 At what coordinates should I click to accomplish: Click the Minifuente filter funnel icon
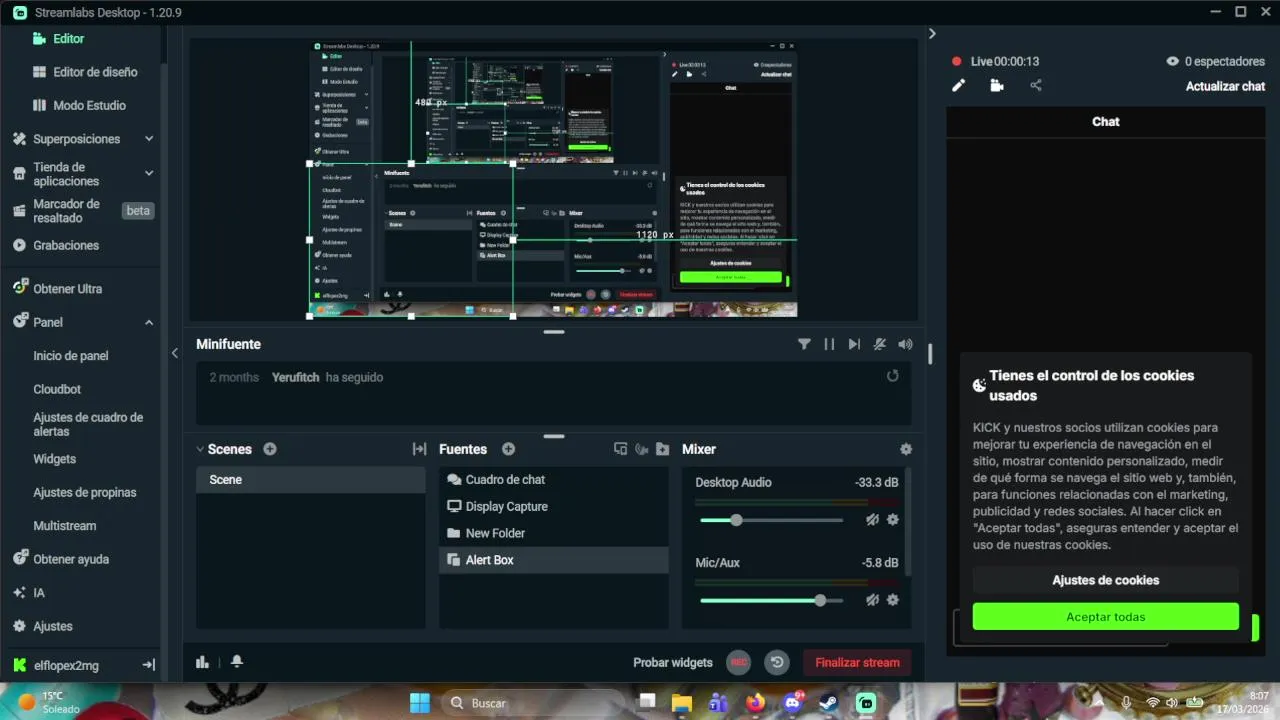tap(804, 344)
